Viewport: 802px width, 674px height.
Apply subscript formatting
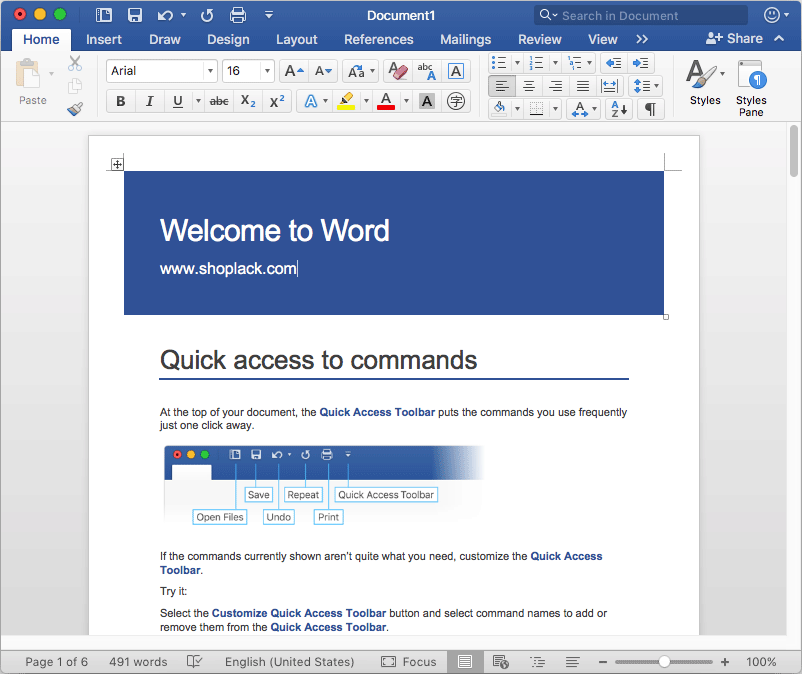(248, 101)
